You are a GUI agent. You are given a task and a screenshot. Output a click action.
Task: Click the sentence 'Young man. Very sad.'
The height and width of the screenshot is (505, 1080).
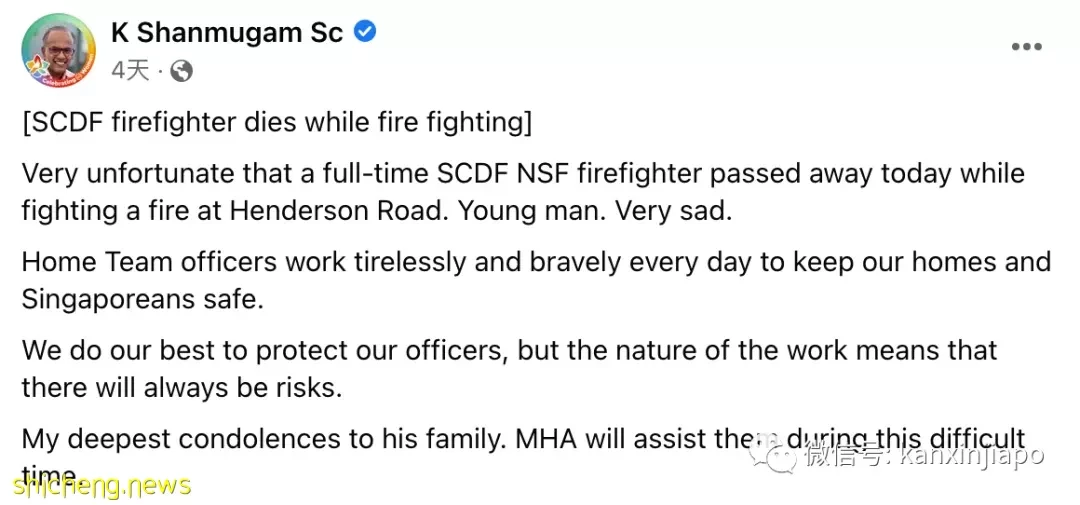coord(594,211)
